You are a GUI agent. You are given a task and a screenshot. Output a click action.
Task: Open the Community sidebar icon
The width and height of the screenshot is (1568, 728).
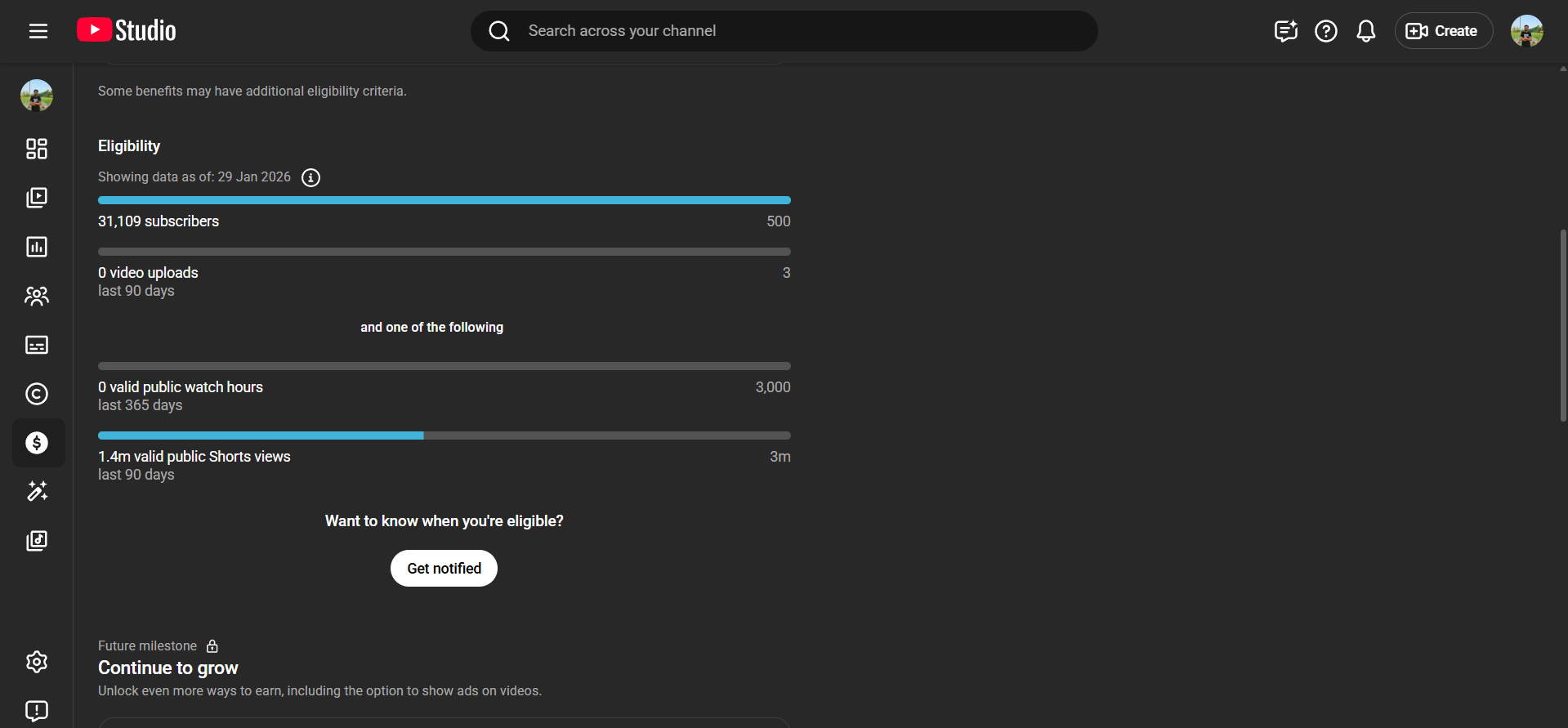pyautogui.click(x=37, y=296)
